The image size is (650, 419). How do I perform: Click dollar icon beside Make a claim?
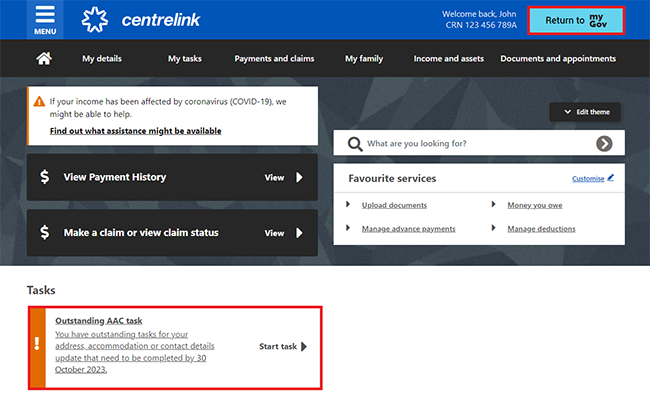(44, 233)
